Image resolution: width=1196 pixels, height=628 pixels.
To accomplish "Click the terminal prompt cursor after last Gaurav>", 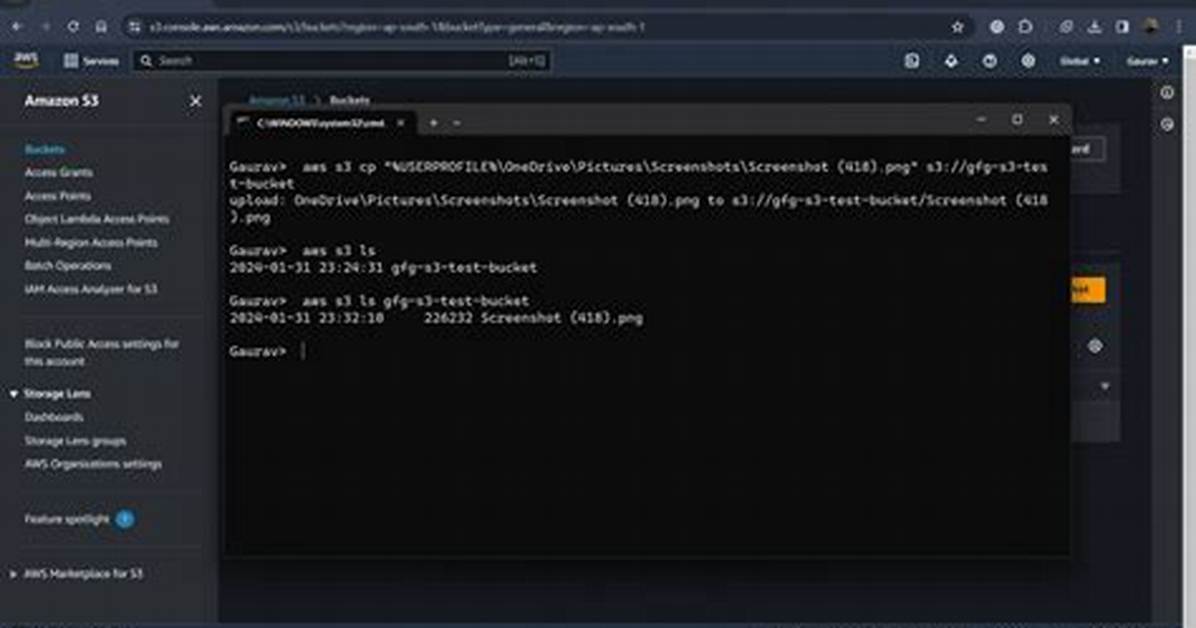I will click(303, 351).
